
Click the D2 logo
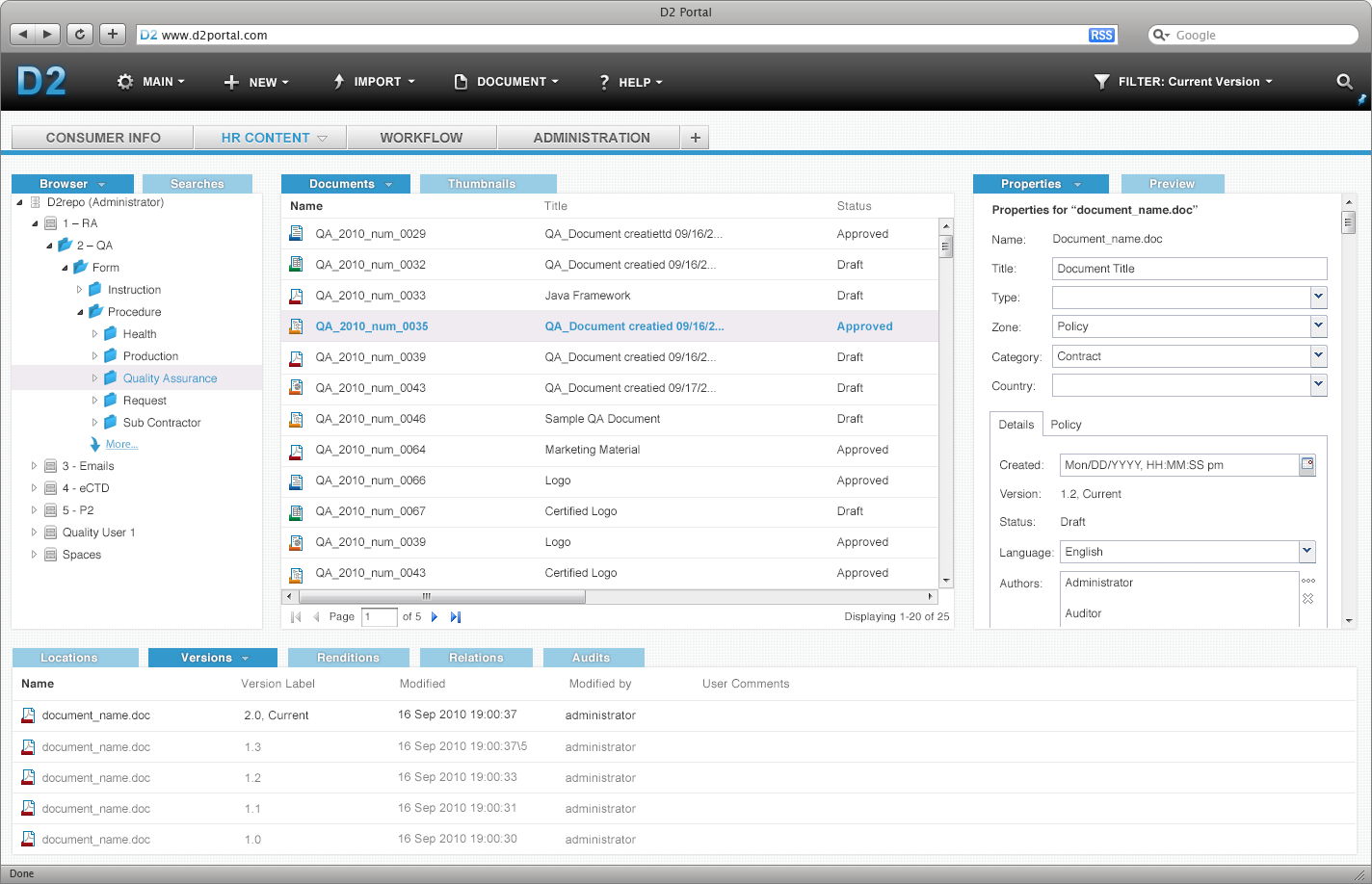(x=41, y=81)
